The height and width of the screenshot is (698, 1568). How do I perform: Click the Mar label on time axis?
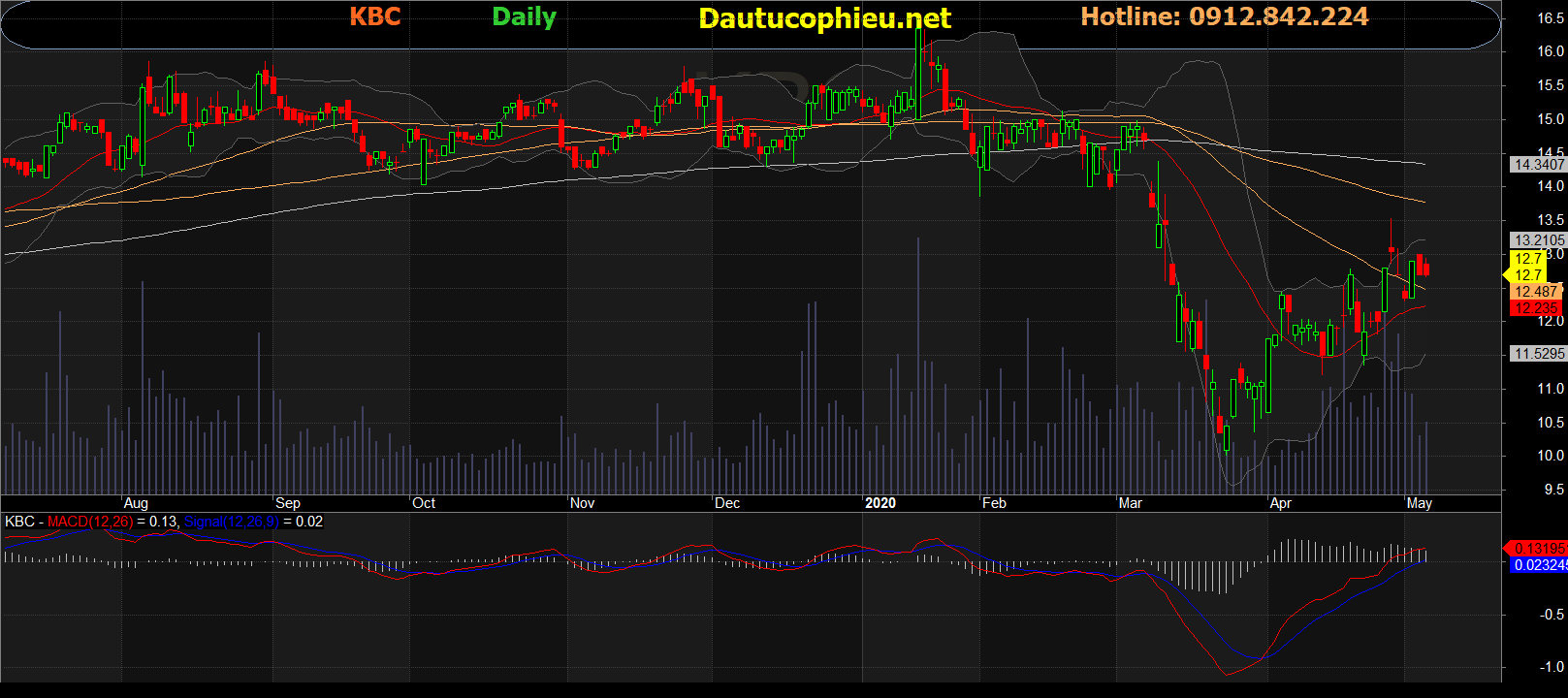point(1130,503)
